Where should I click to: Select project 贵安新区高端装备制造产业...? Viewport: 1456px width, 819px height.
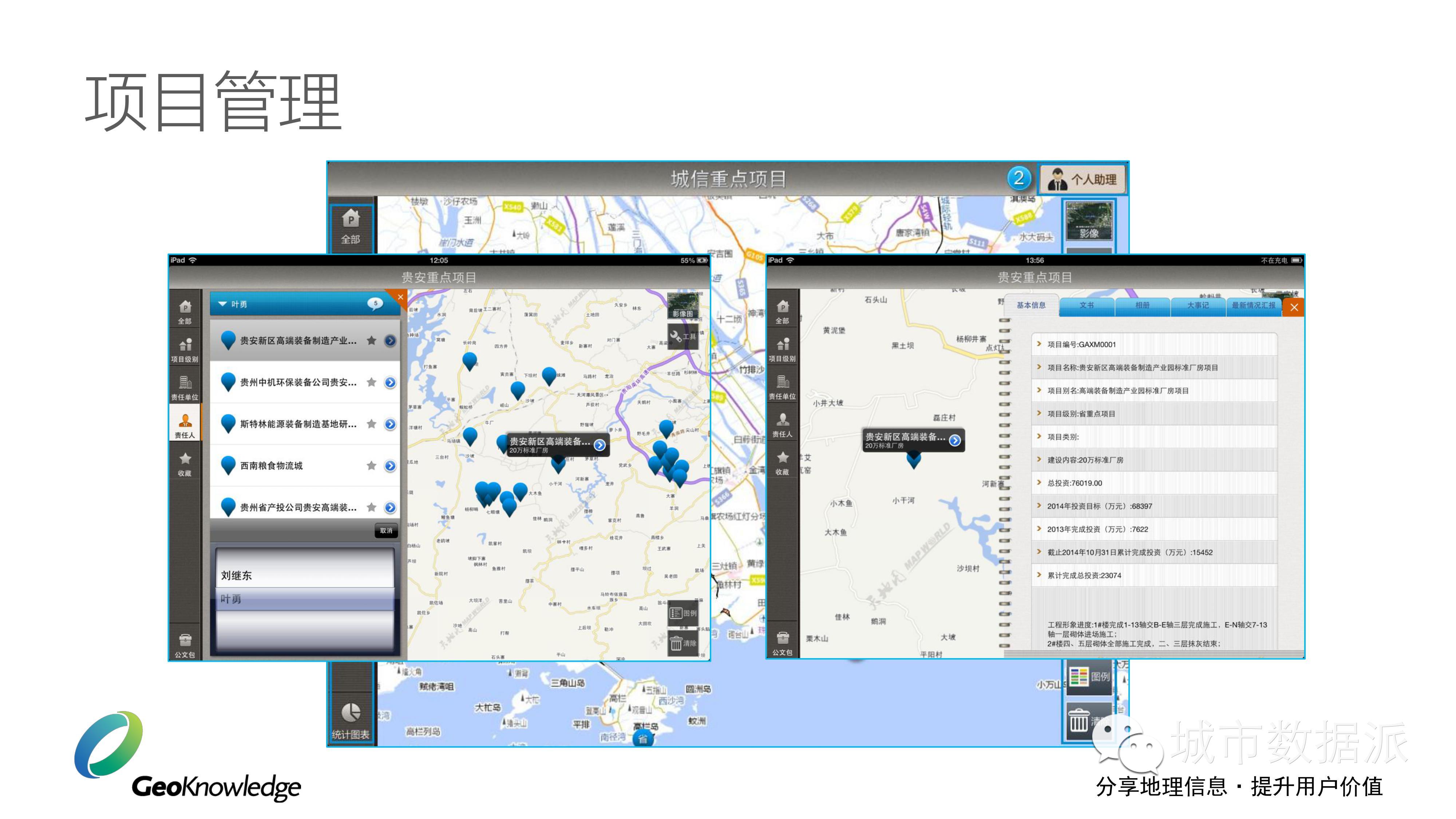pyautogui.click(x=305, y=340)
